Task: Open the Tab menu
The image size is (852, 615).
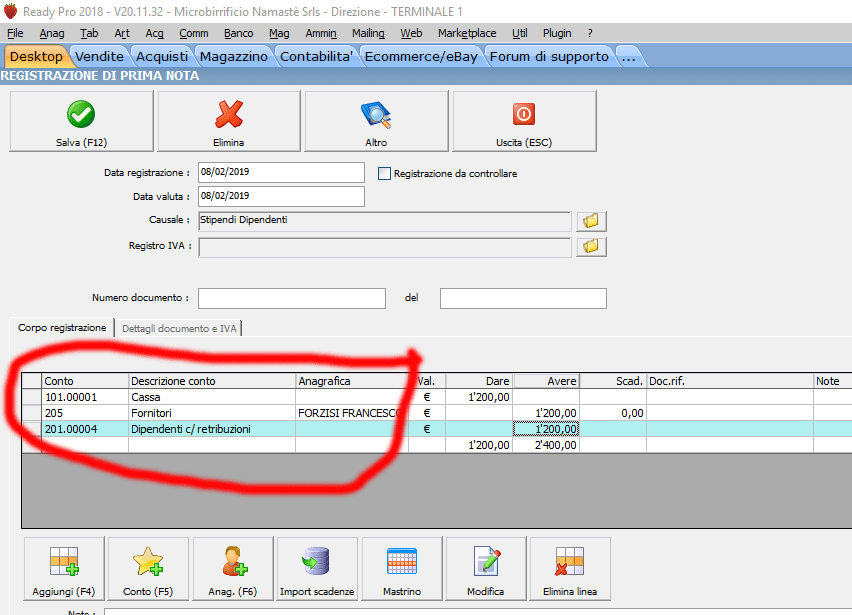Action: 89,33
